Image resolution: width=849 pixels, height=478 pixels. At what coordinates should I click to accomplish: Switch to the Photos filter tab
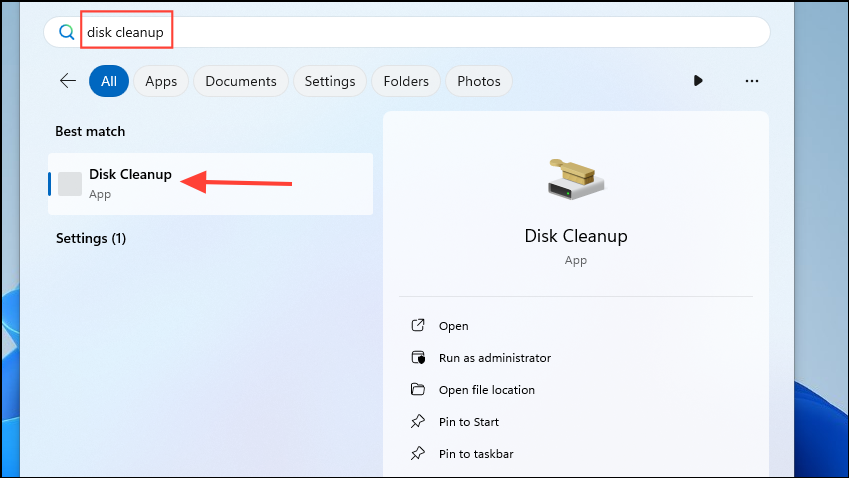coord(479,81)
